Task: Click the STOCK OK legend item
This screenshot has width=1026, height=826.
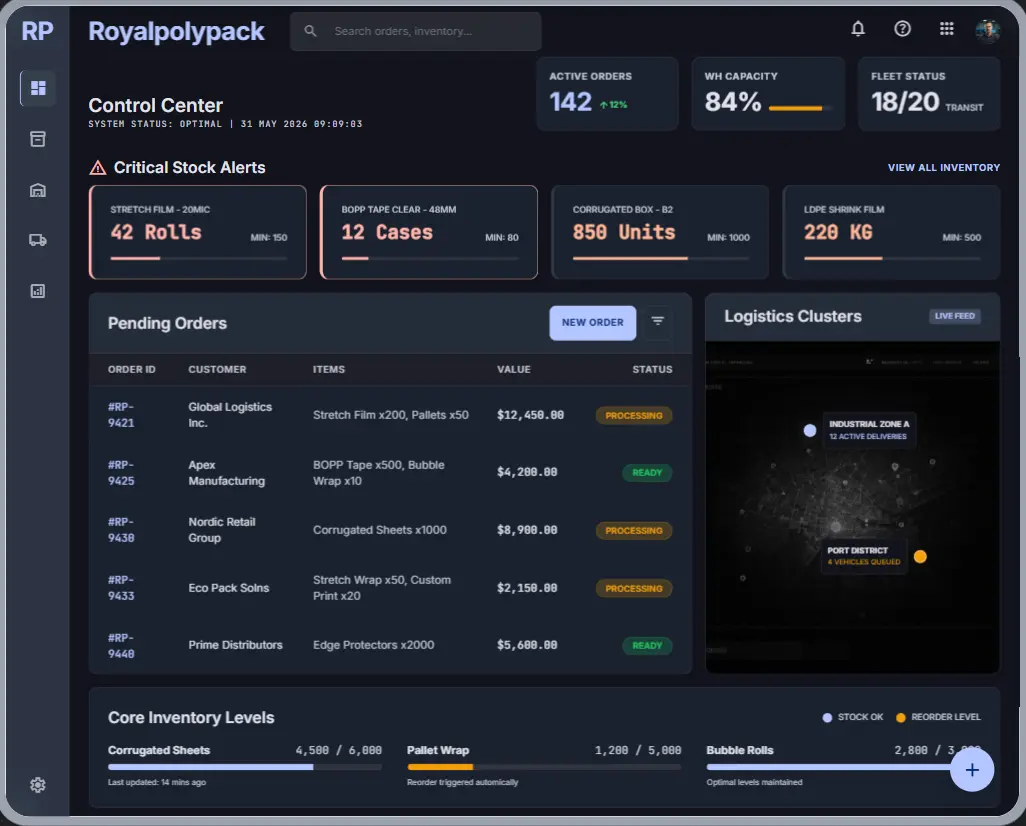Action: click(853, 717)
